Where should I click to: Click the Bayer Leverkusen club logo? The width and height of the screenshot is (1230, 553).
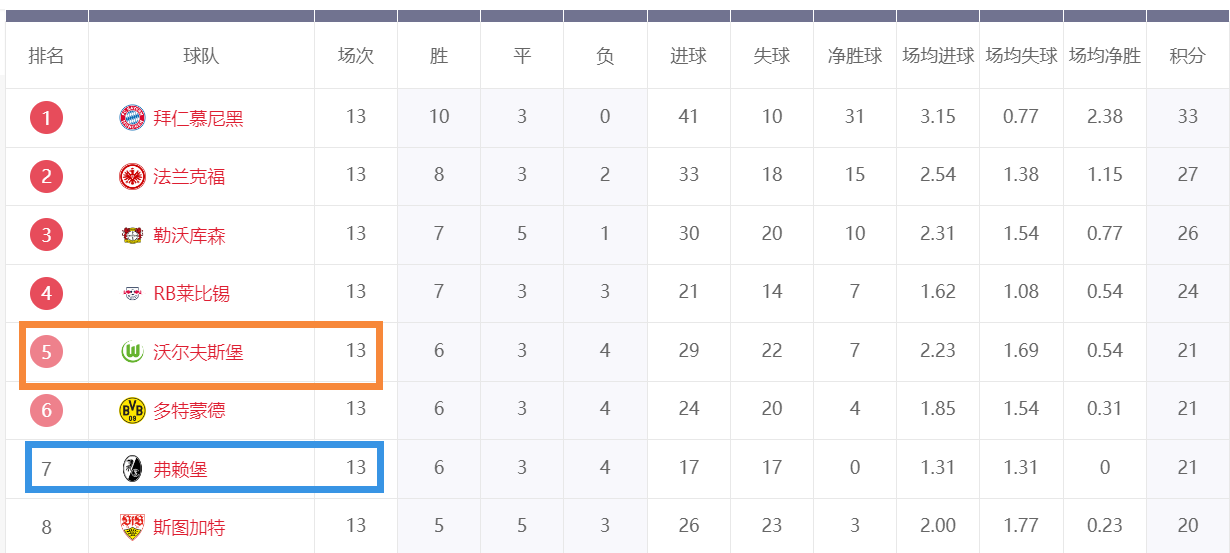click(x=132, y=236)
